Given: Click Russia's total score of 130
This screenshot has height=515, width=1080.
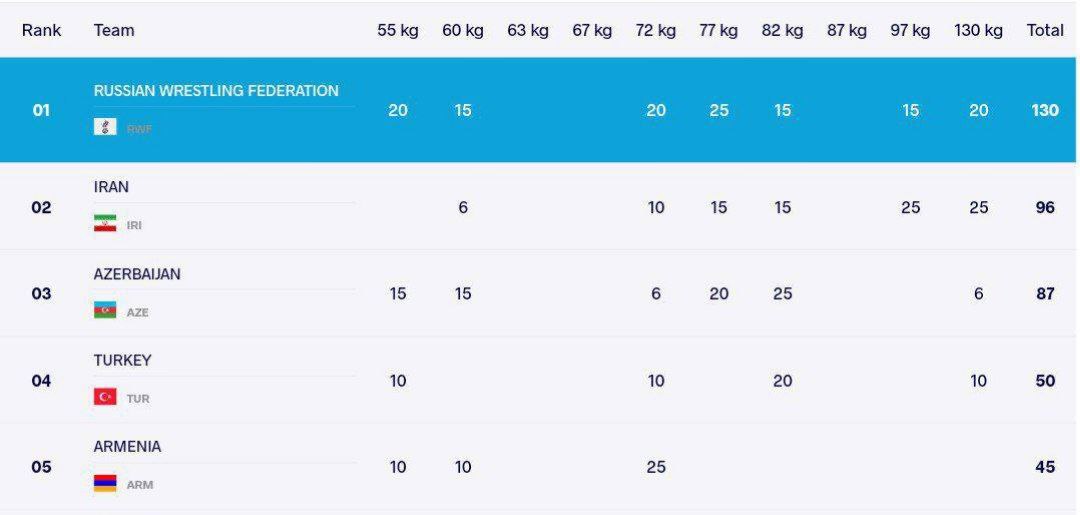Looking at the screenshot, I should [1045, 110].
